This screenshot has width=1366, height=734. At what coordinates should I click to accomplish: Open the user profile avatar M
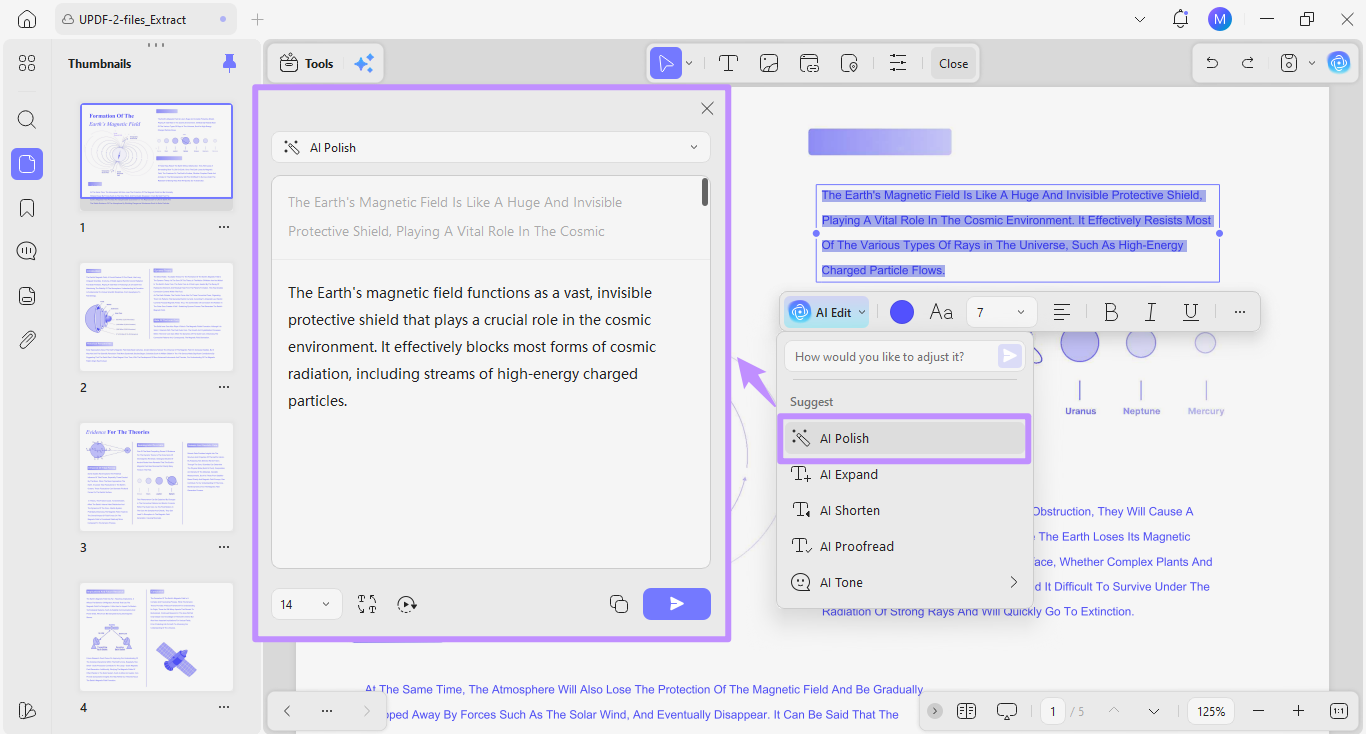click(1219, 19)
